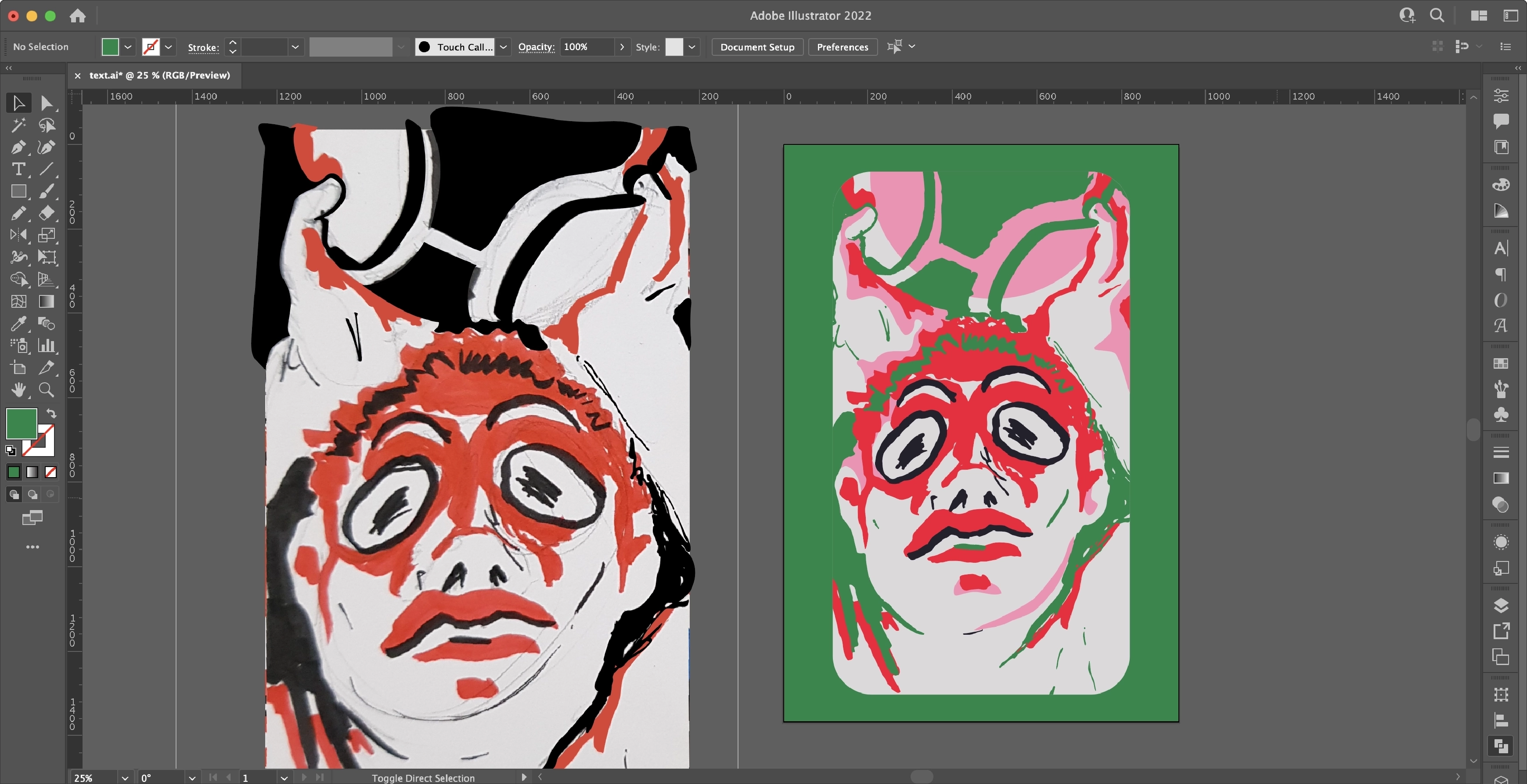
Task: Open the Comments speech bubble panel
Action: (x=1501, y=122)
